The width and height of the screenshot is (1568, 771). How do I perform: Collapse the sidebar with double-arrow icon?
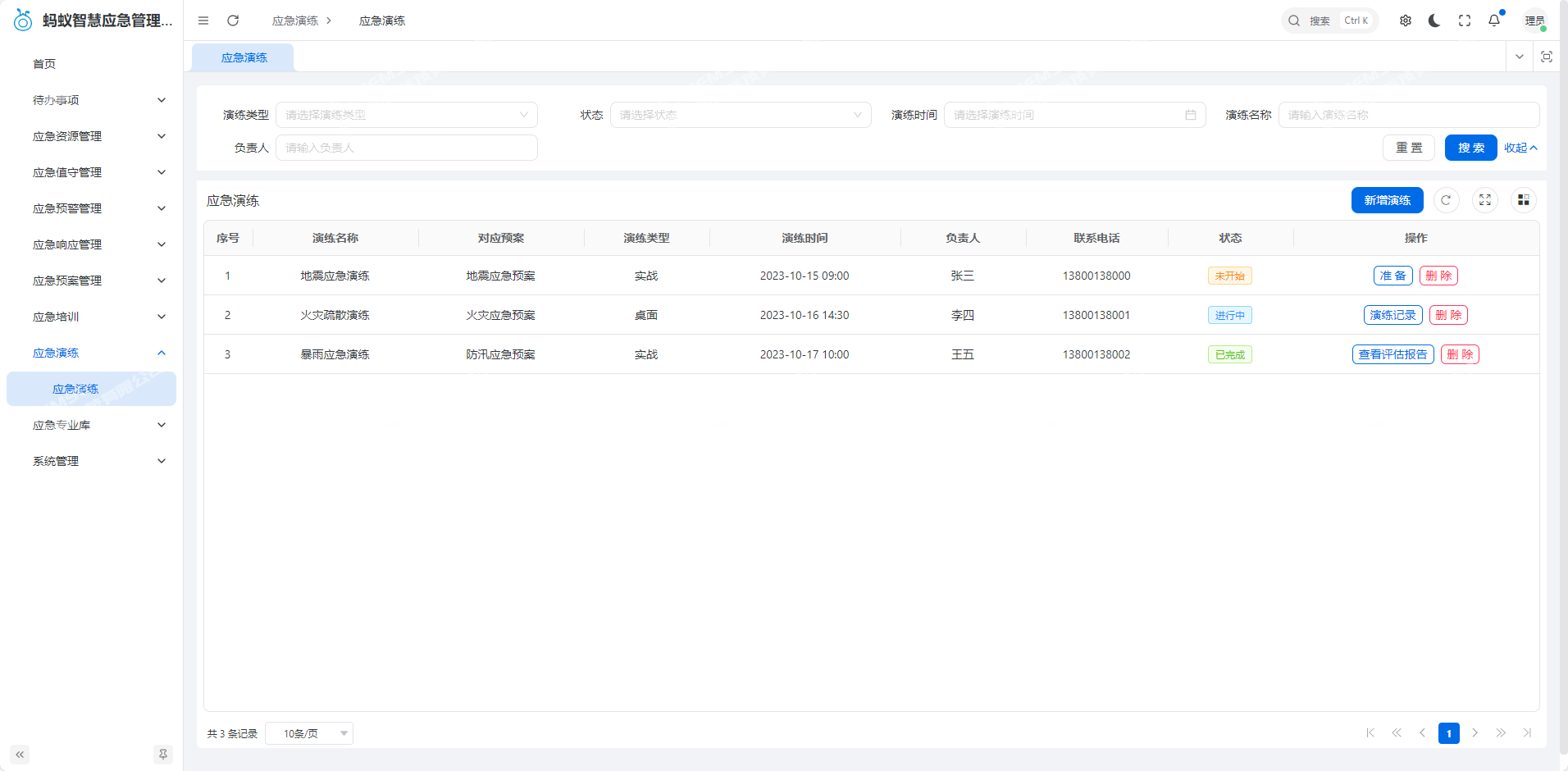point(20,754)
